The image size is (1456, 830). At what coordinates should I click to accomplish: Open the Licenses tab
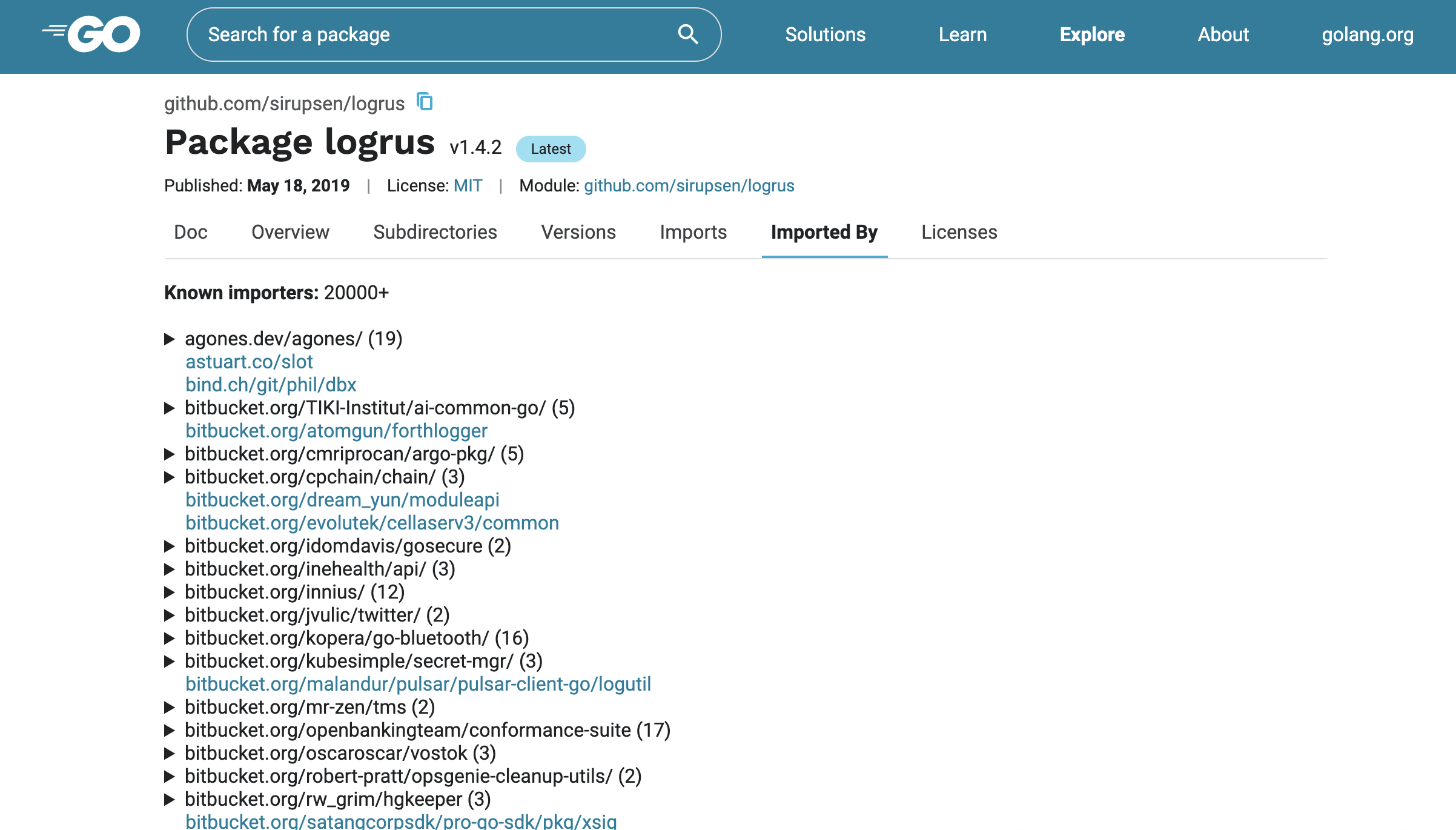click(959, 232)
